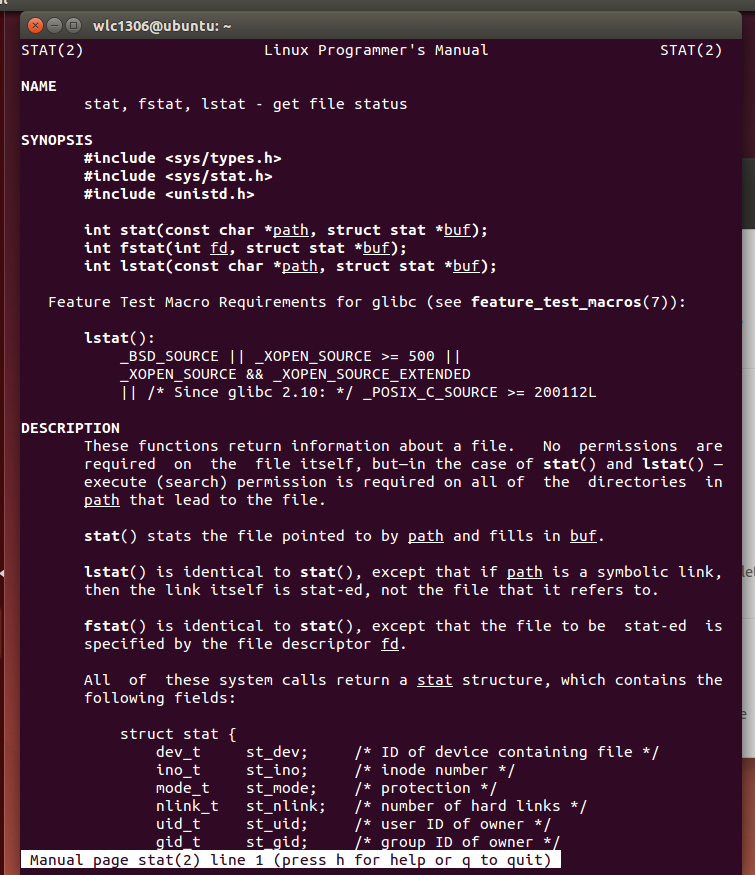Click the Linux Programmer's Manual header

[x=376, y=51]
